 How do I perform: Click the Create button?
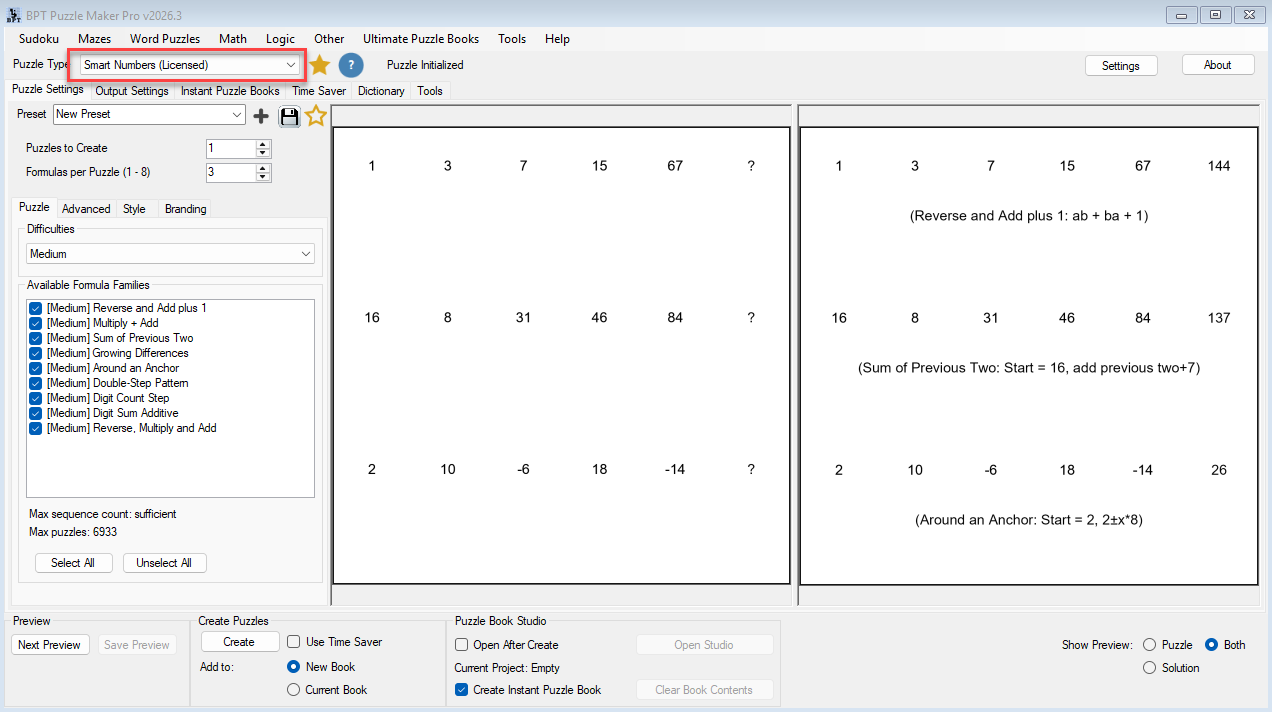click(239, 642)
